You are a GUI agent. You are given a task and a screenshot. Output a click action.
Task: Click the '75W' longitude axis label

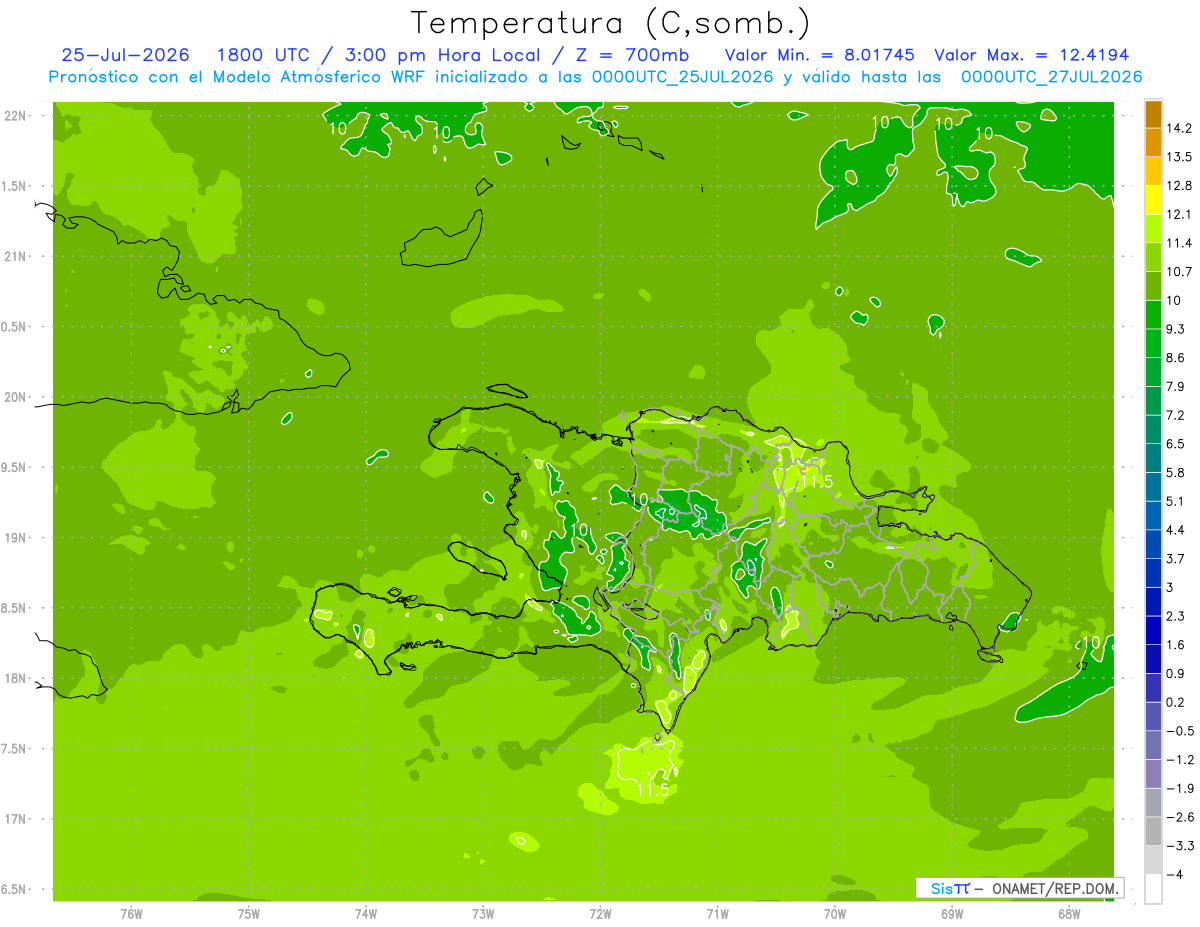coord(249,914)
